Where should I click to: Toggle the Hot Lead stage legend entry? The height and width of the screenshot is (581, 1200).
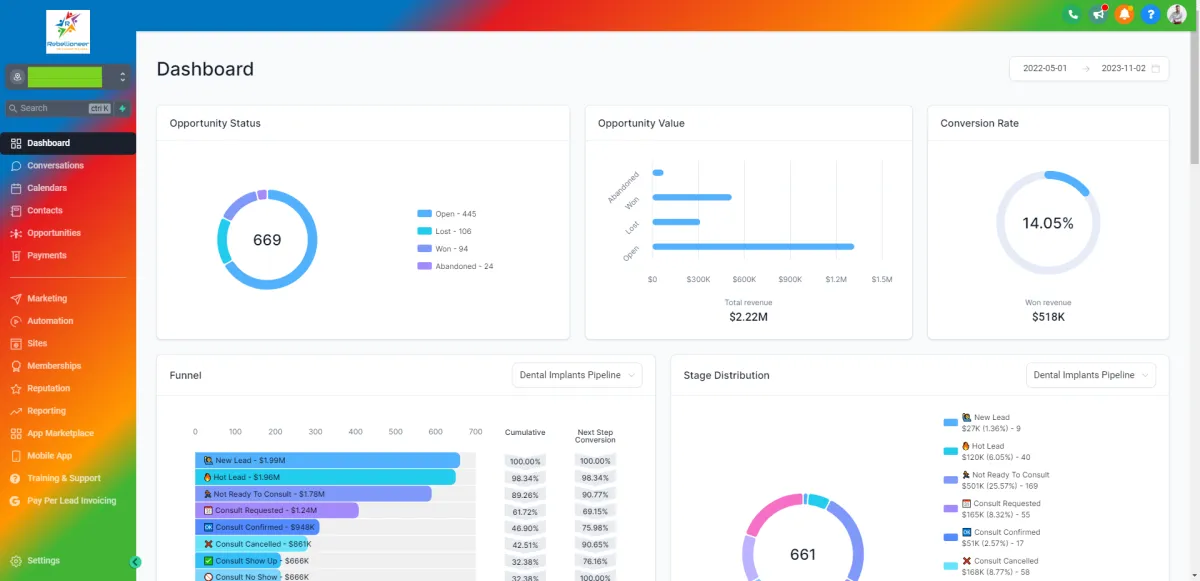(x=985, y=451)
